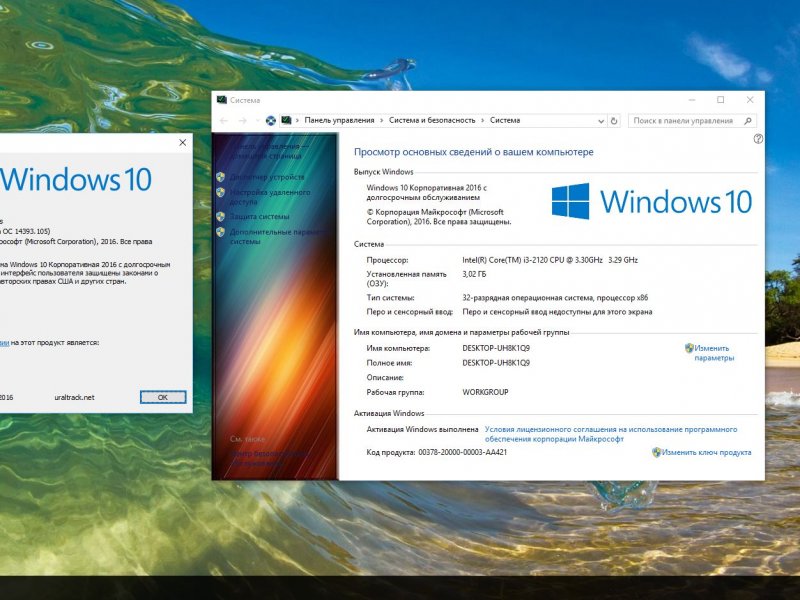Open Дополнительные параметры системы
This screenshot has width=800, height=600.
(278, 237)
